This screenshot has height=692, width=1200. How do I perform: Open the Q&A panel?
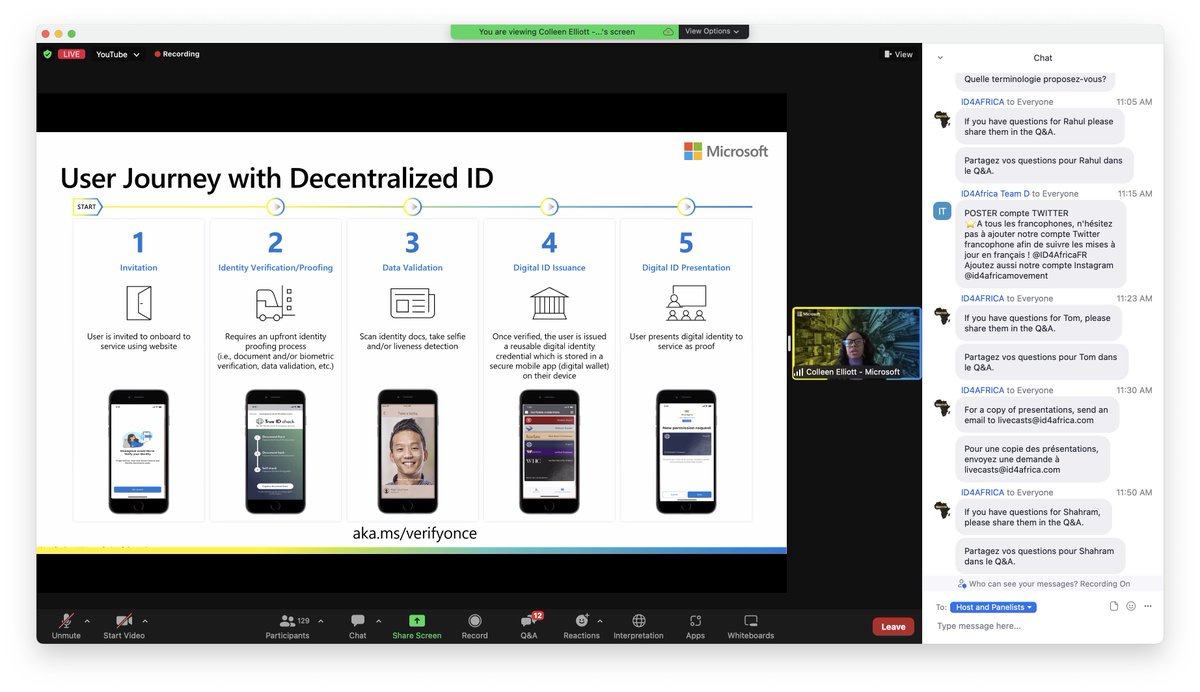[x=528, y=626]
